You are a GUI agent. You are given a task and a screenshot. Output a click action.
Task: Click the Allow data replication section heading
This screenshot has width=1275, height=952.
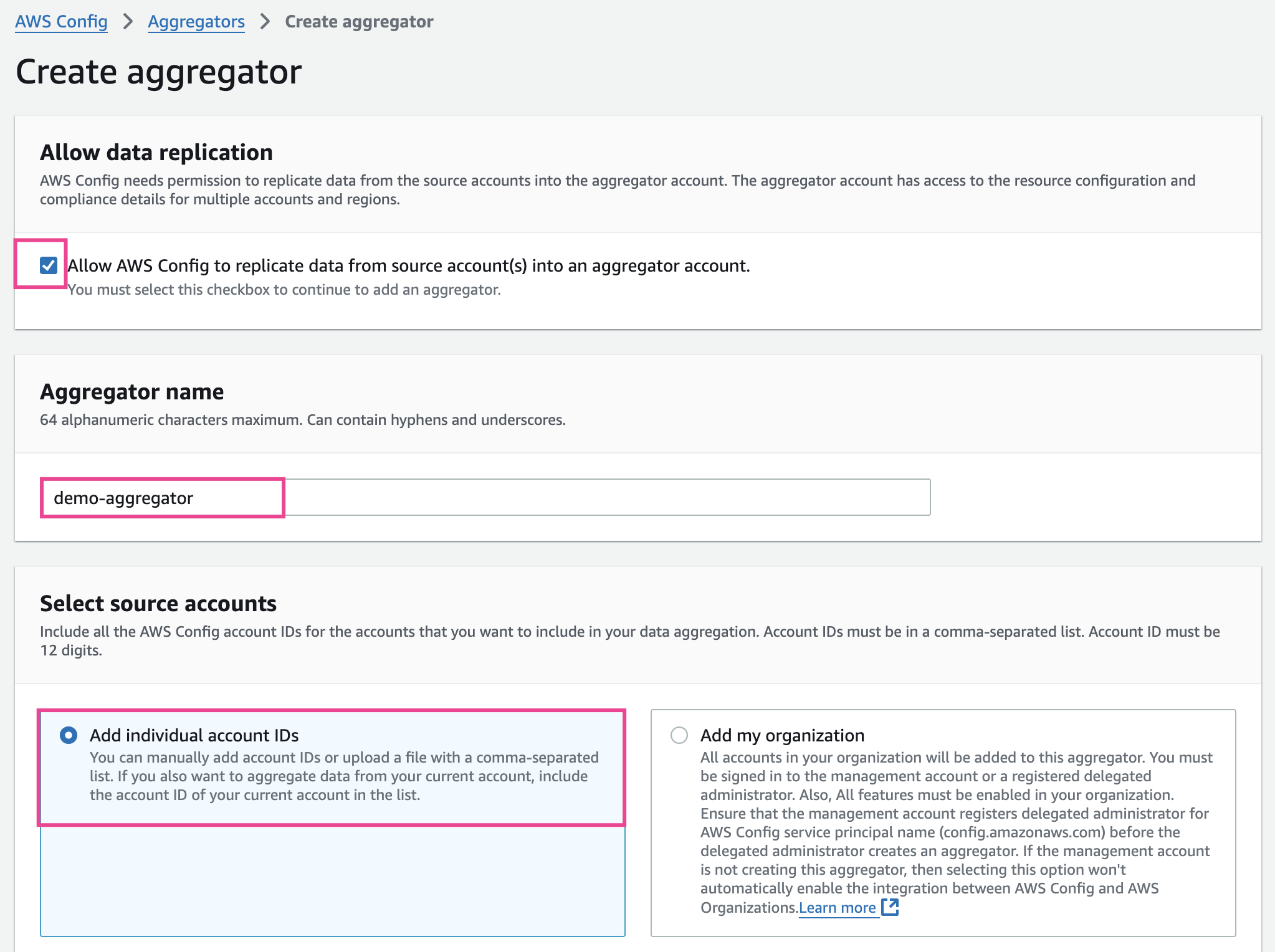[156, 153]
